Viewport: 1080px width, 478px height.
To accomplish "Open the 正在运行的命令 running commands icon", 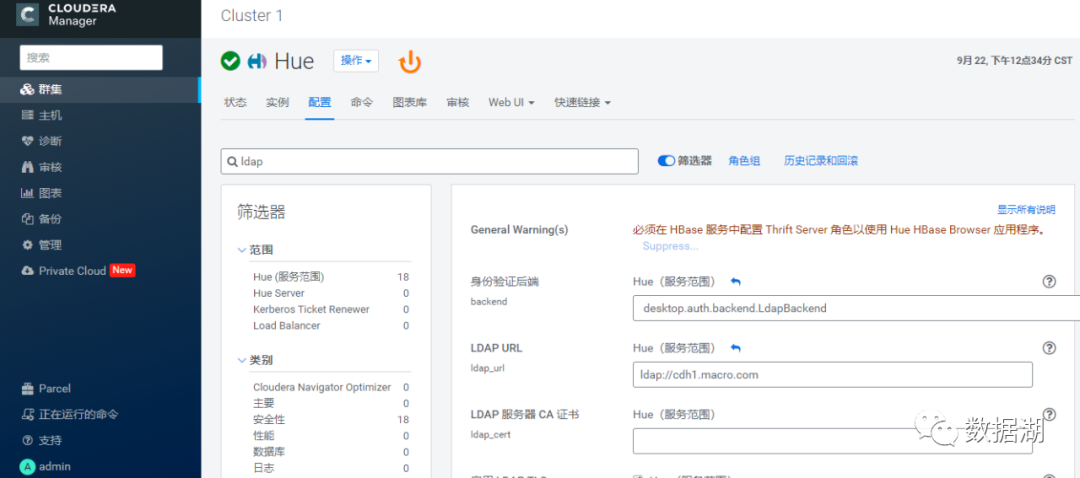I will tap(27, 415).
